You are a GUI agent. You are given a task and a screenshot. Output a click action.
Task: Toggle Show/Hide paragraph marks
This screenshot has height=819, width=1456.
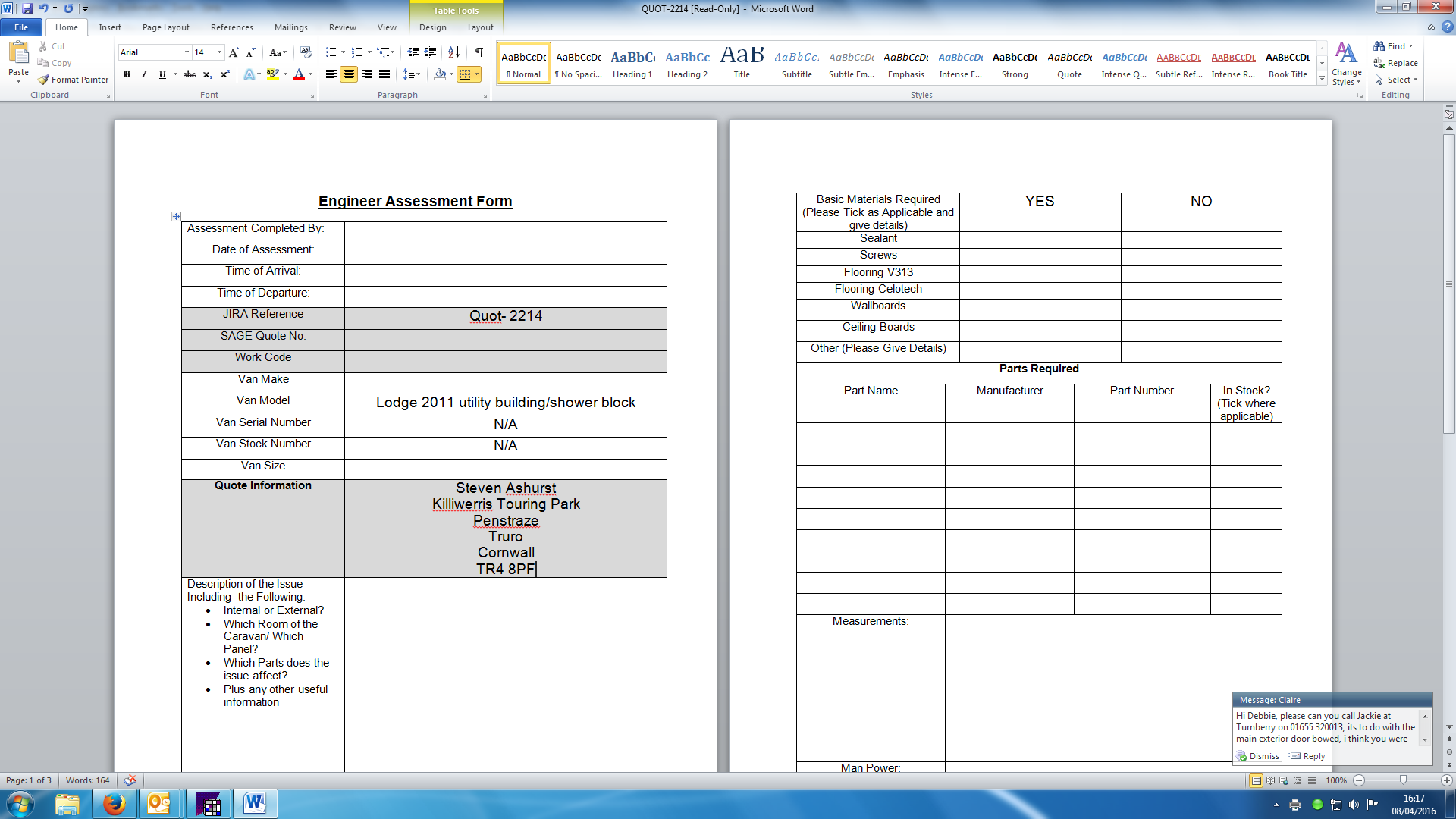(479, 52)
